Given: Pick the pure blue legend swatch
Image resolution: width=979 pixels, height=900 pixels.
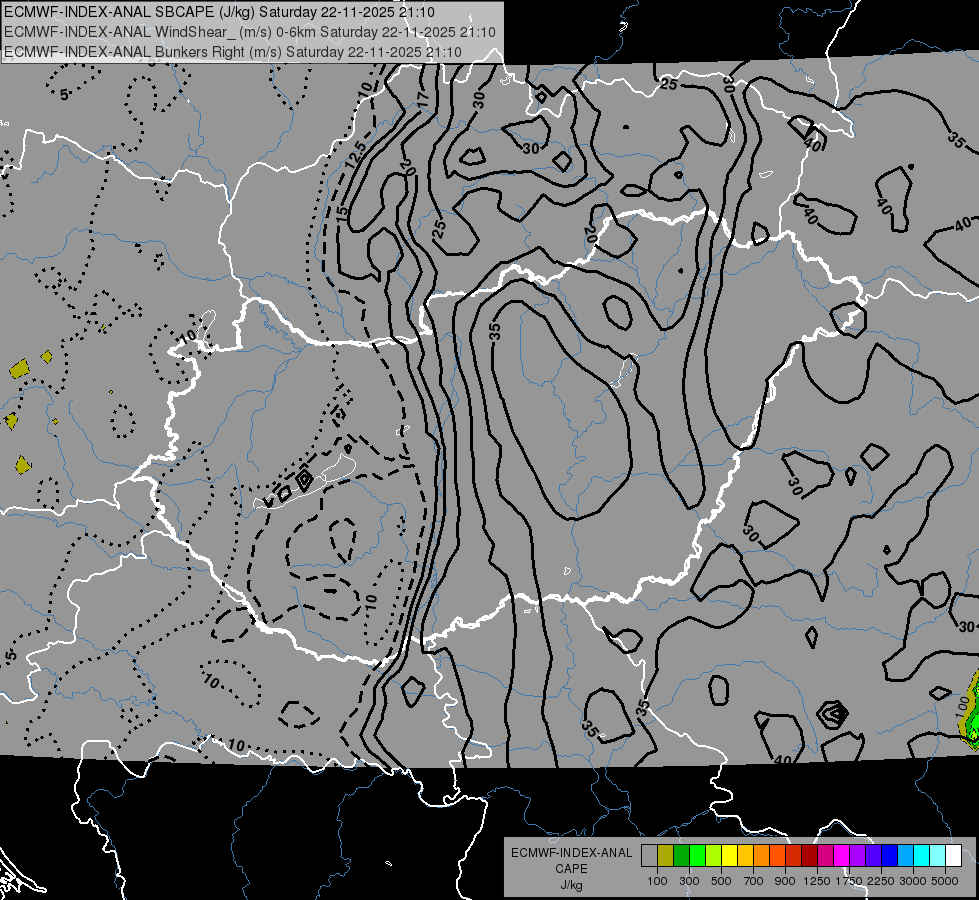Looking at the screenshot, I should (x=890, y=855).
